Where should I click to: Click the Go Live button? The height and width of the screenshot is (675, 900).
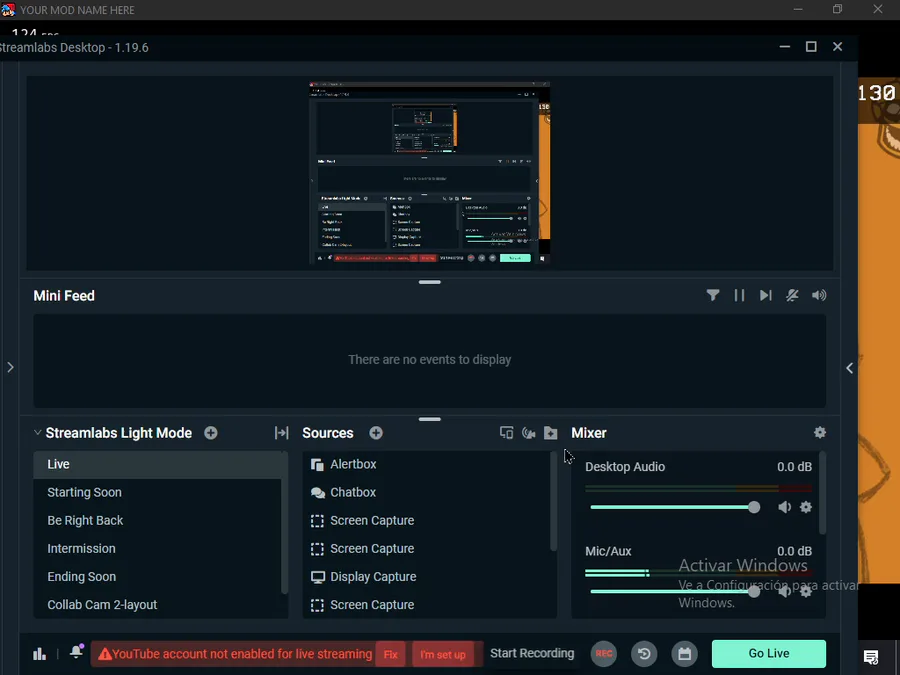[769, 653]
